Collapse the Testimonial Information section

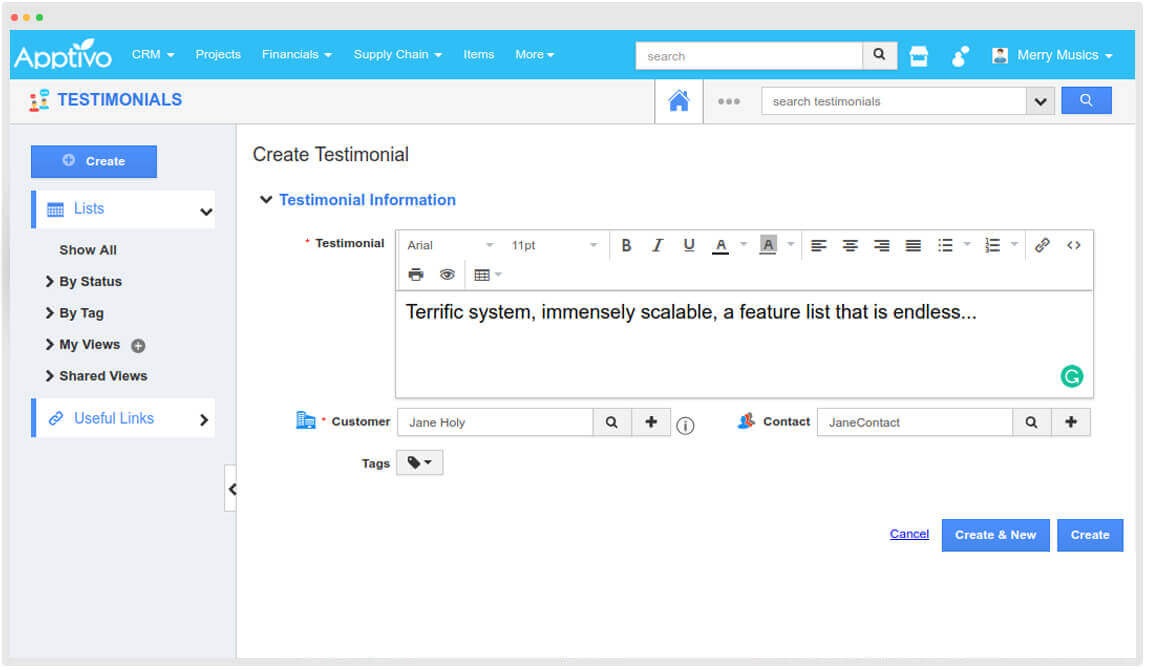pyautogui.click(x=266, y=199)
